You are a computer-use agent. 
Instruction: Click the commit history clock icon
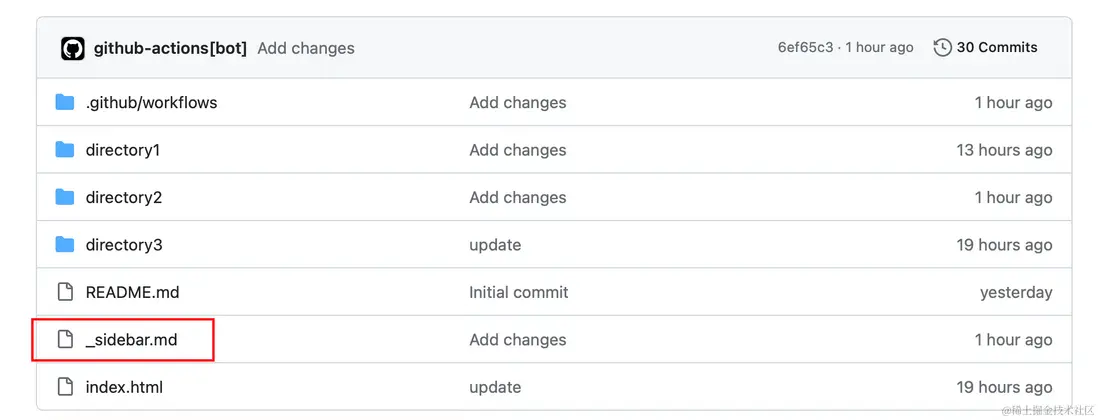[x=942, y=48]
